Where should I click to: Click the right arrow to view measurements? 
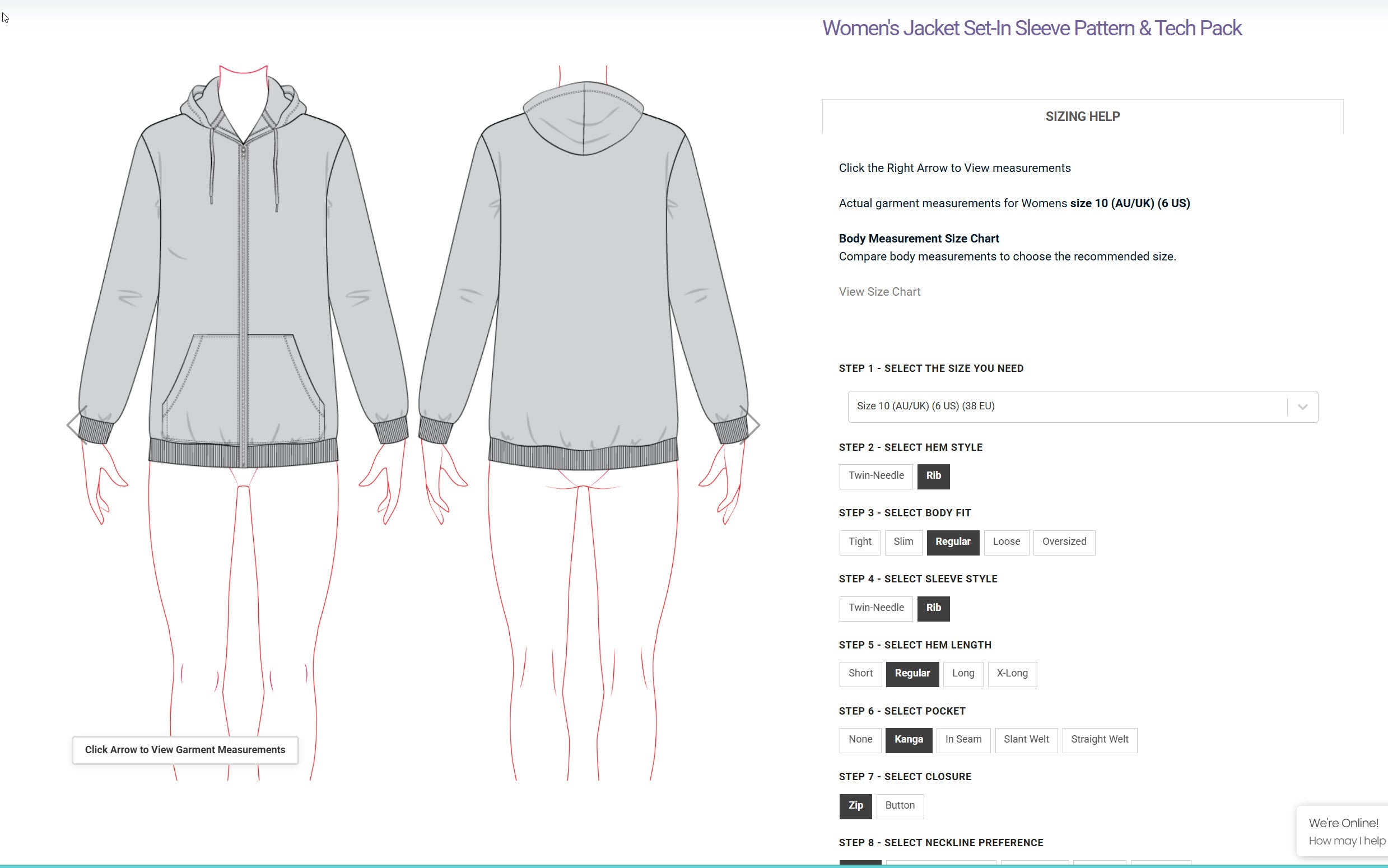pyautogui.click(x=750, y=425)
